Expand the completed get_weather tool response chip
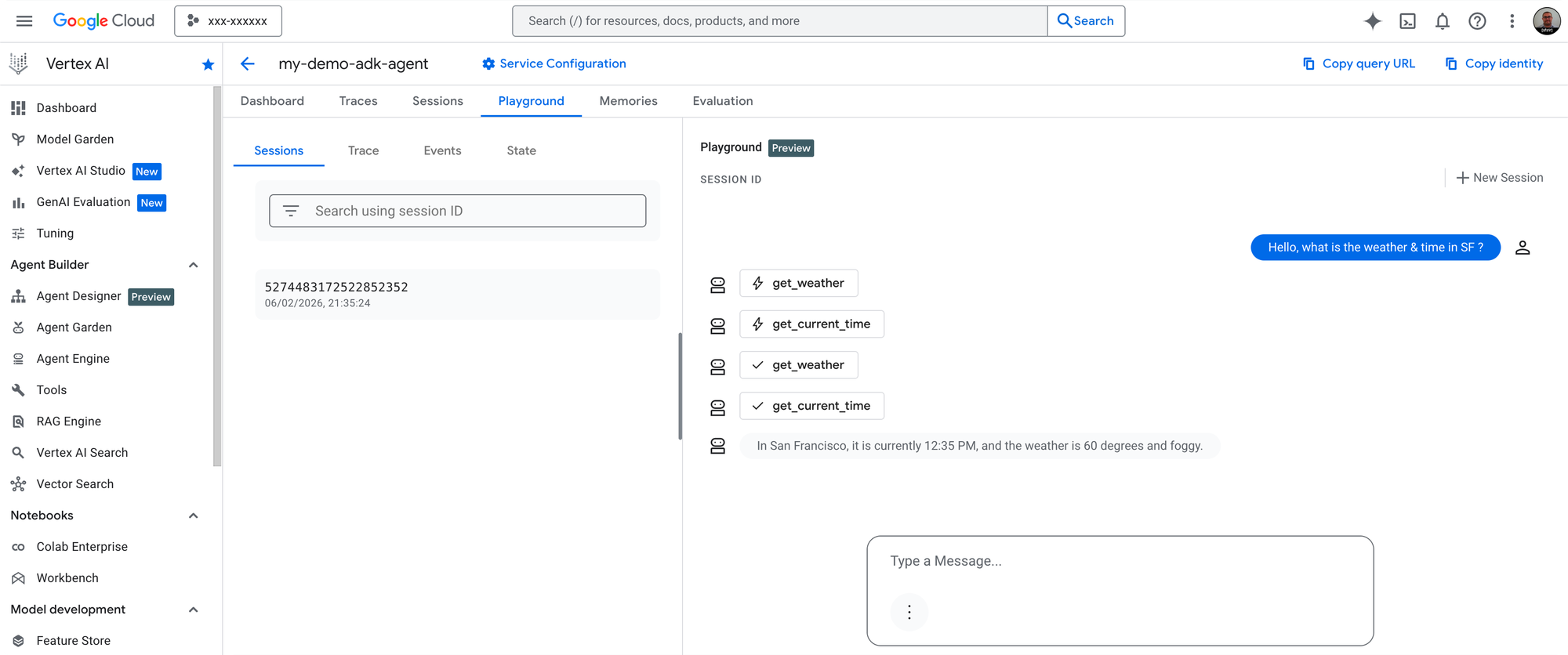 click(798, 365)
